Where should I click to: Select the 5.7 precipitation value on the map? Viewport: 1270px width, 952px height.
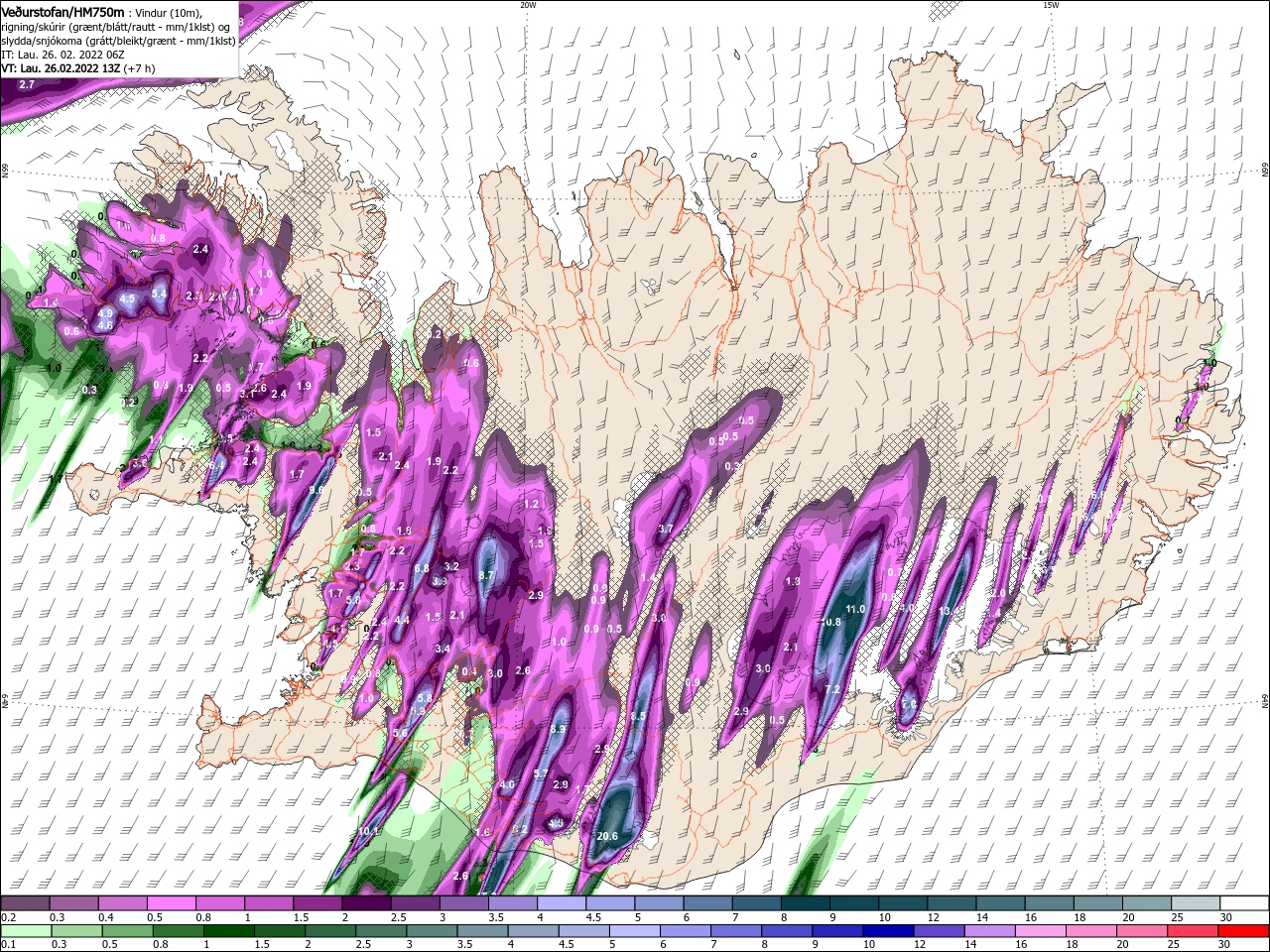[x=541, y=773]
